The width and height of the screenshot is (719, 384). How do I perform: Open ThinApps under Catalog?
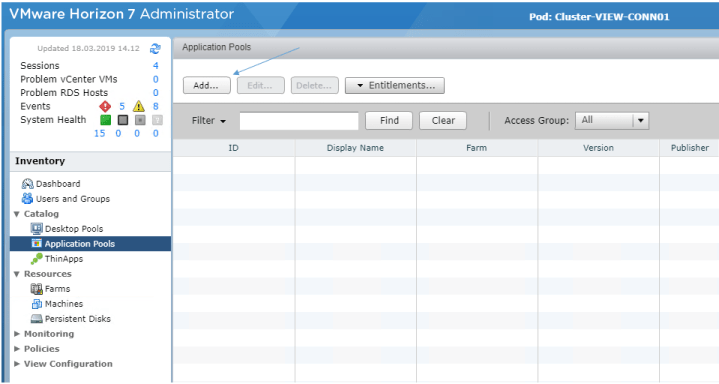pyautogui.click(x=64, y=259)
